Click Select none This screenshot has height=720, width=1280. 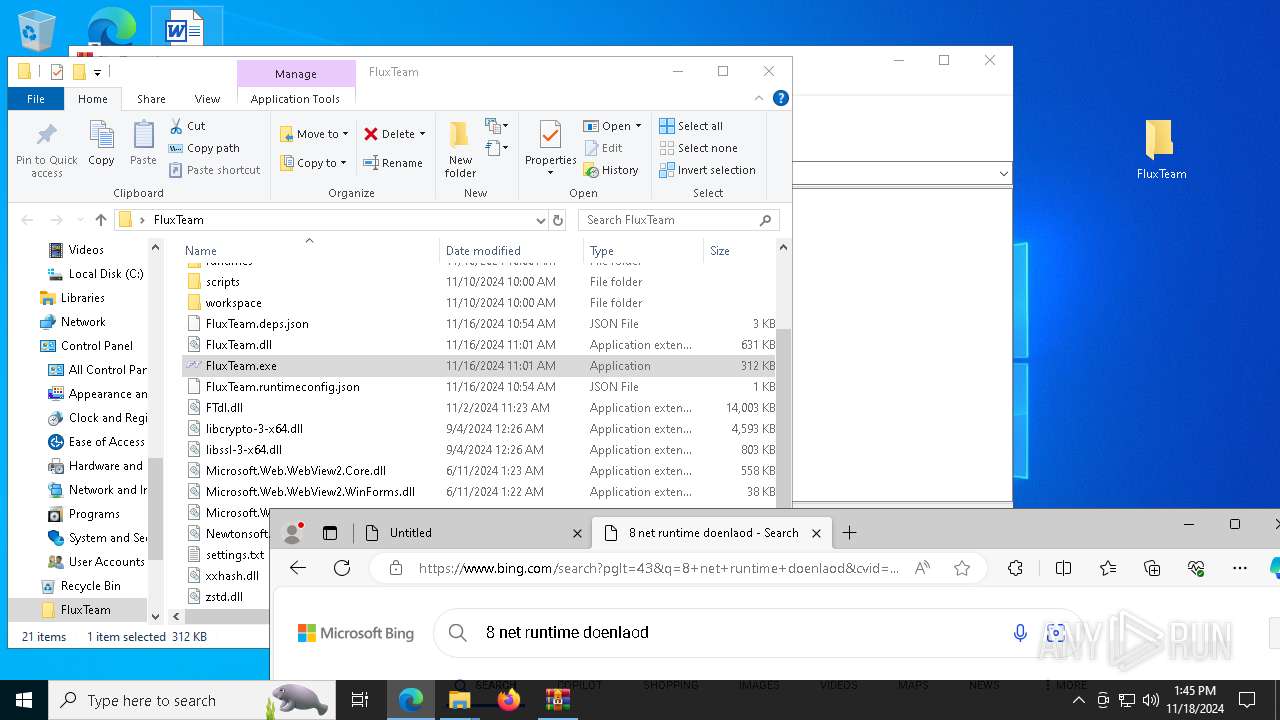point(698,148)
